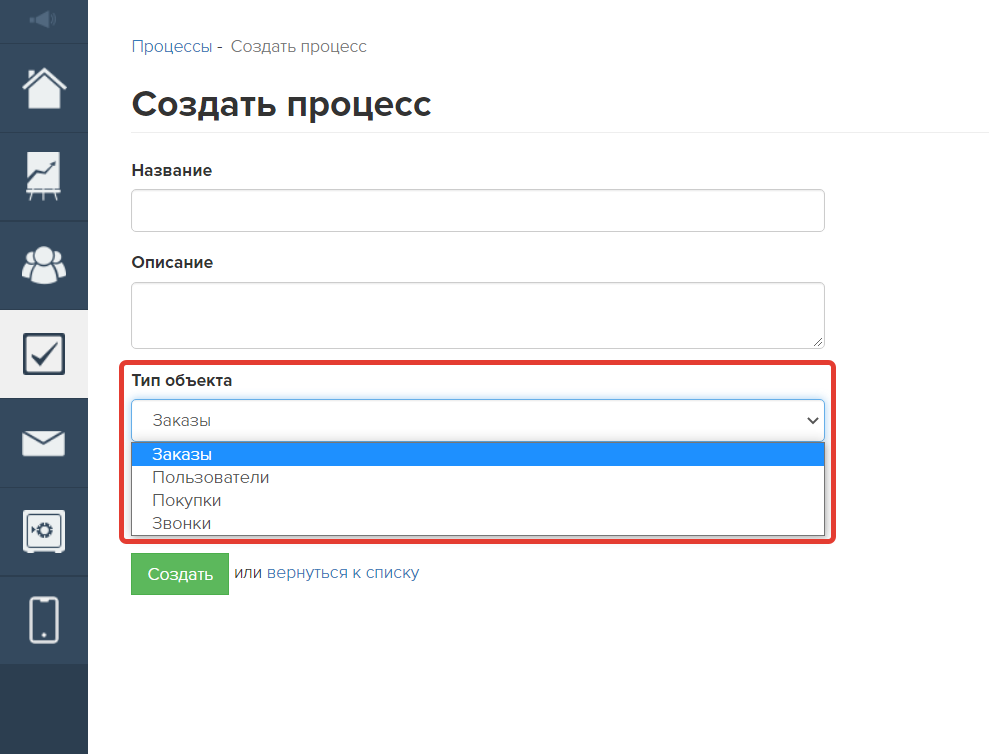Focus the Описание text area
Viewport: 989px width, 754px height.
477,315
